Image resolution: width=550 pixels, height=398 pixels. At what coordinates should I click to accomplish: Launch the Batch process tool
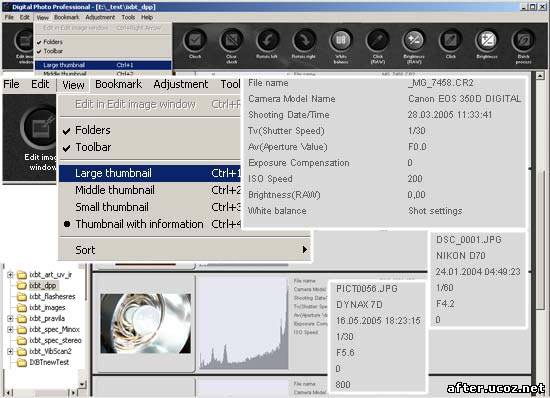click(523, 41)
